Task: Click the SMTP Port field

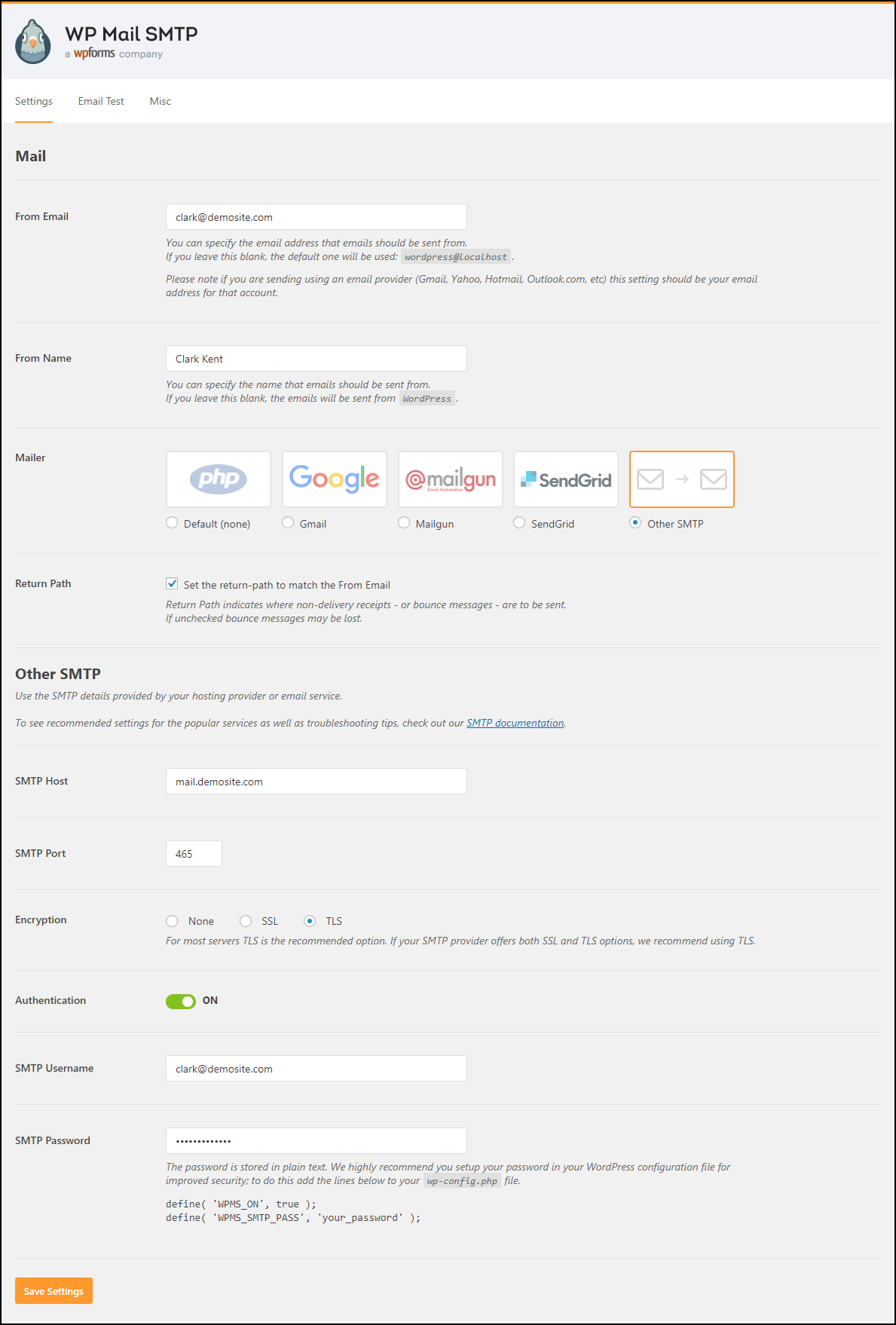Action: [x=194, y=854]
